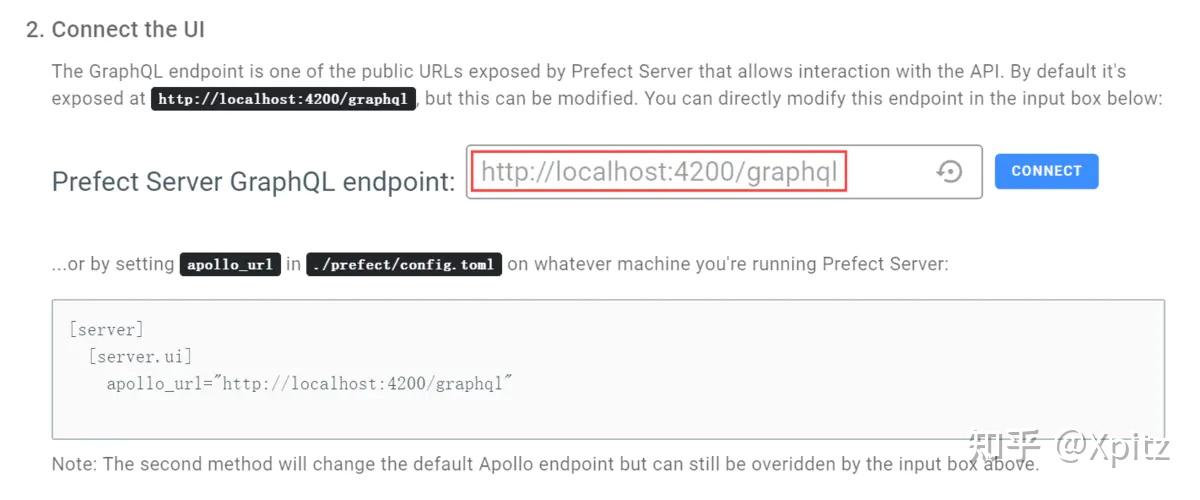Click the "Prefect Server GraphQL endpoint:" label
This screenshot has height=500, width=1200.
(253, 181)
